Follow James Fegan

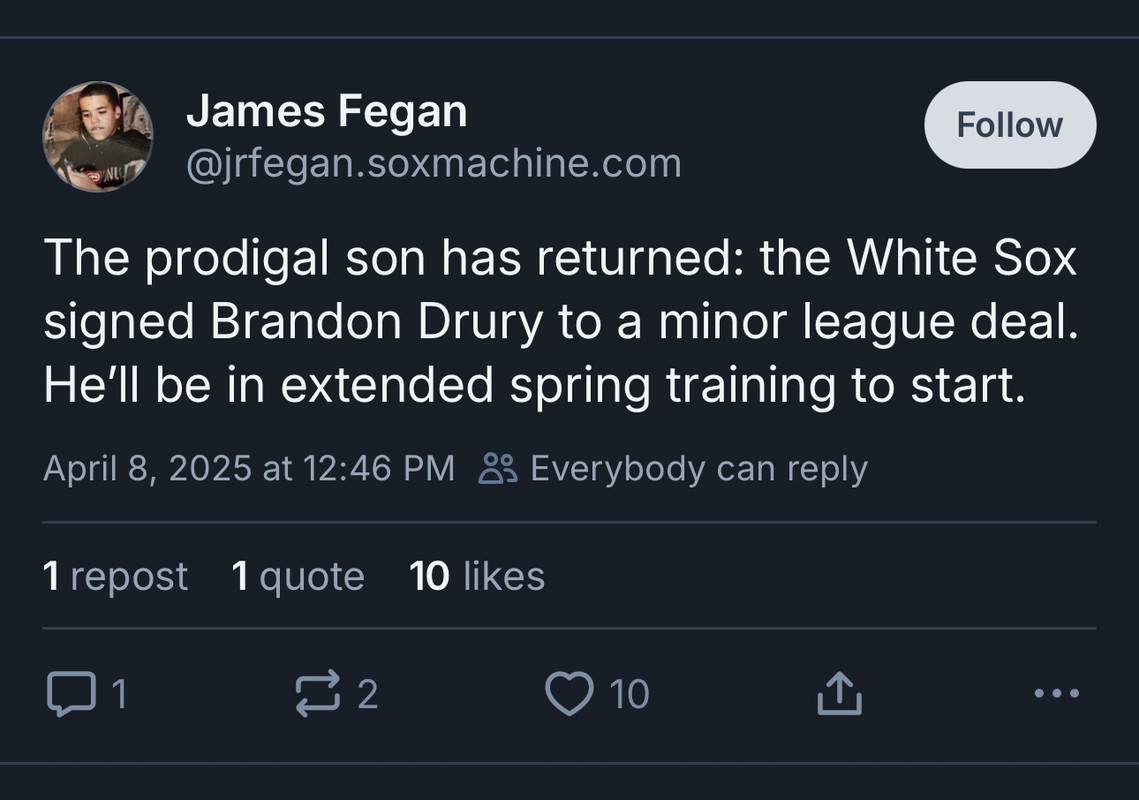coord(1009,125)
